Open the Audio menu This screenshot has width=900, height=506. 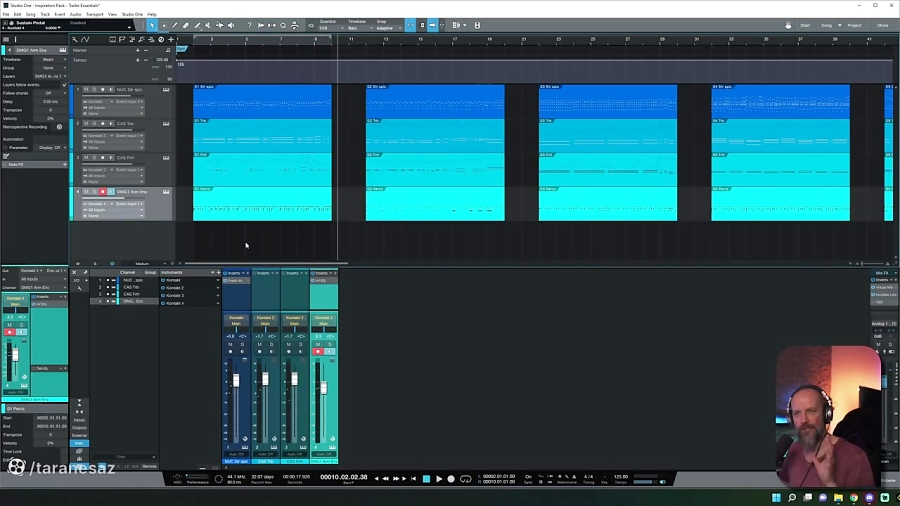75,14
